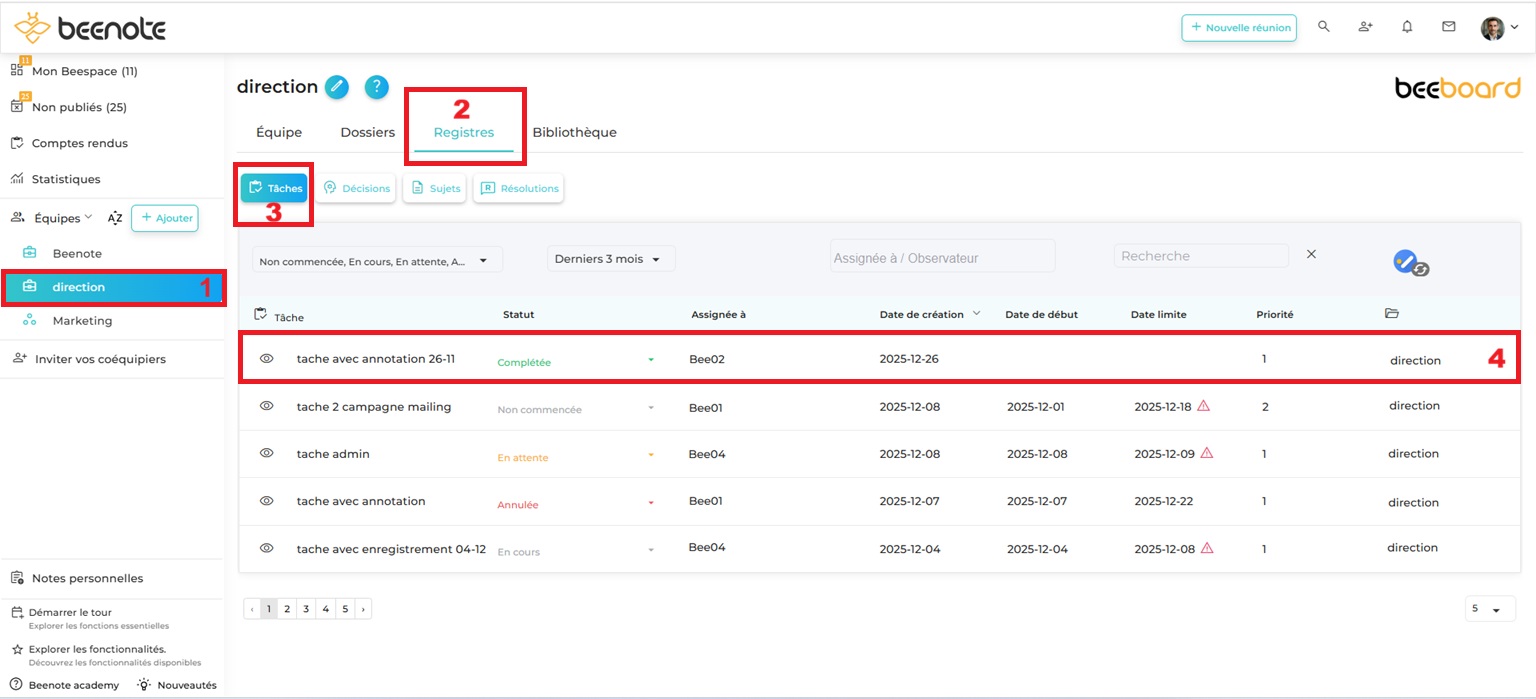Open the notifications bell icon

point(1407,27)
